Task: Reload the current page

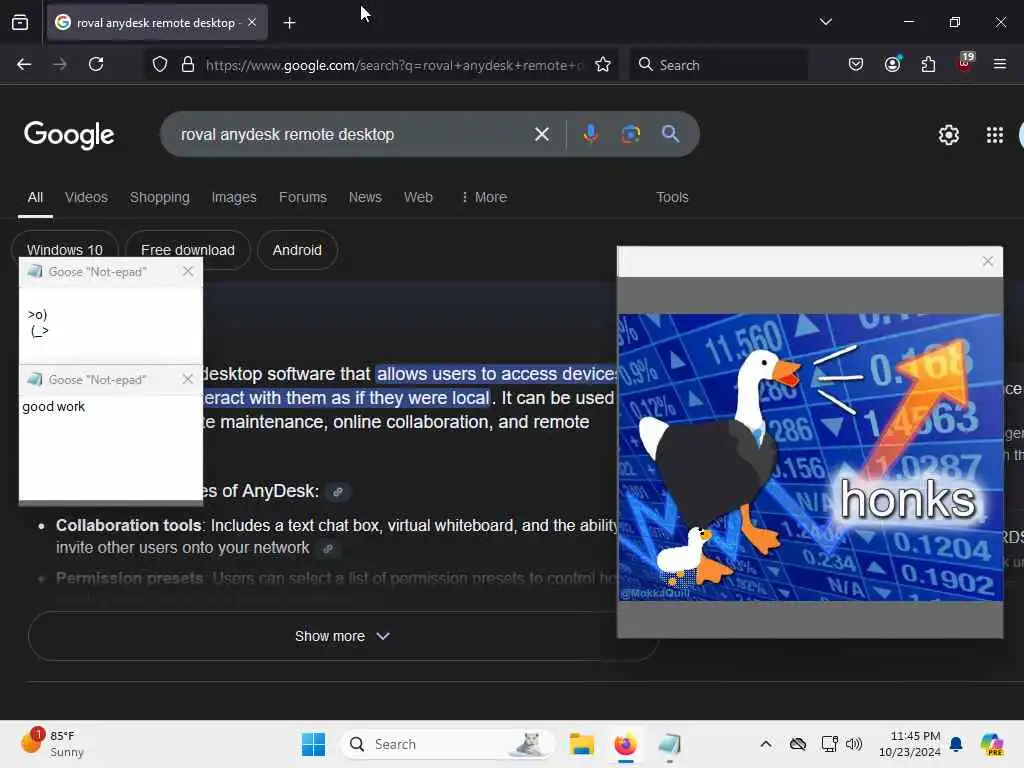Action: pyautogui.click(x=96, y=64)
